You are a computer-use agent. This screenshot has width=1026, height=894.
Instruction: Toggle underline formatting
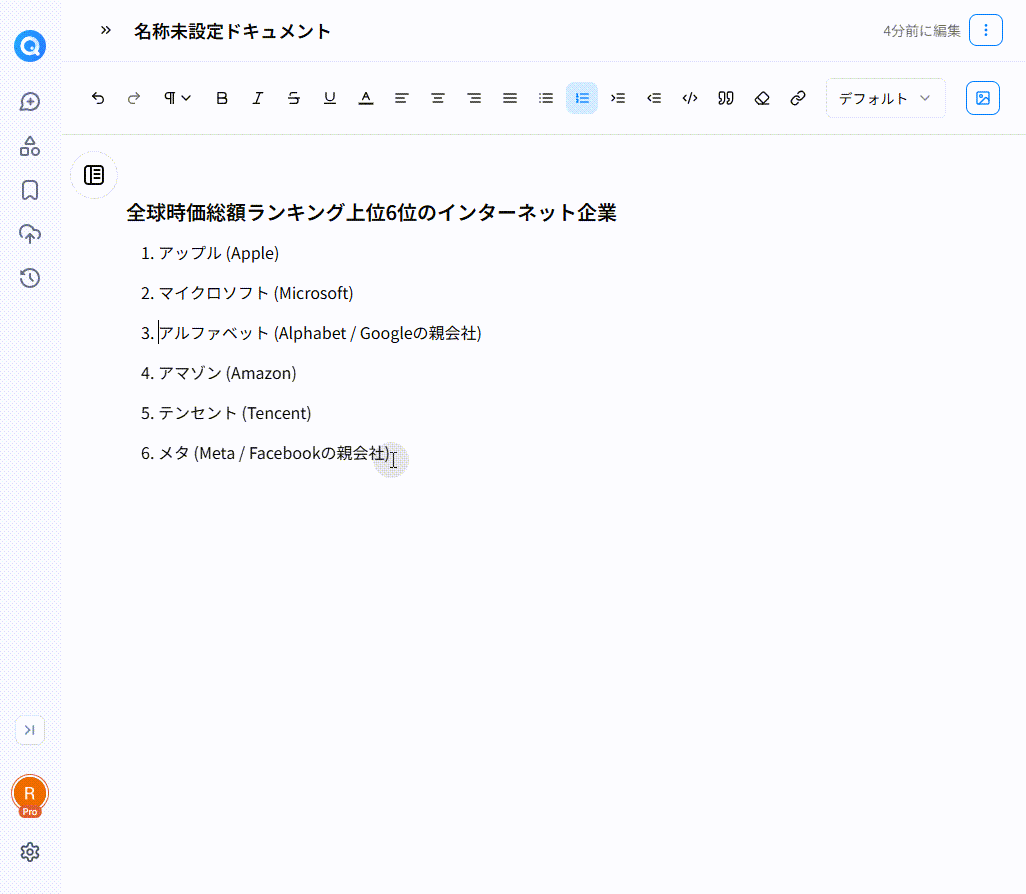330,98
